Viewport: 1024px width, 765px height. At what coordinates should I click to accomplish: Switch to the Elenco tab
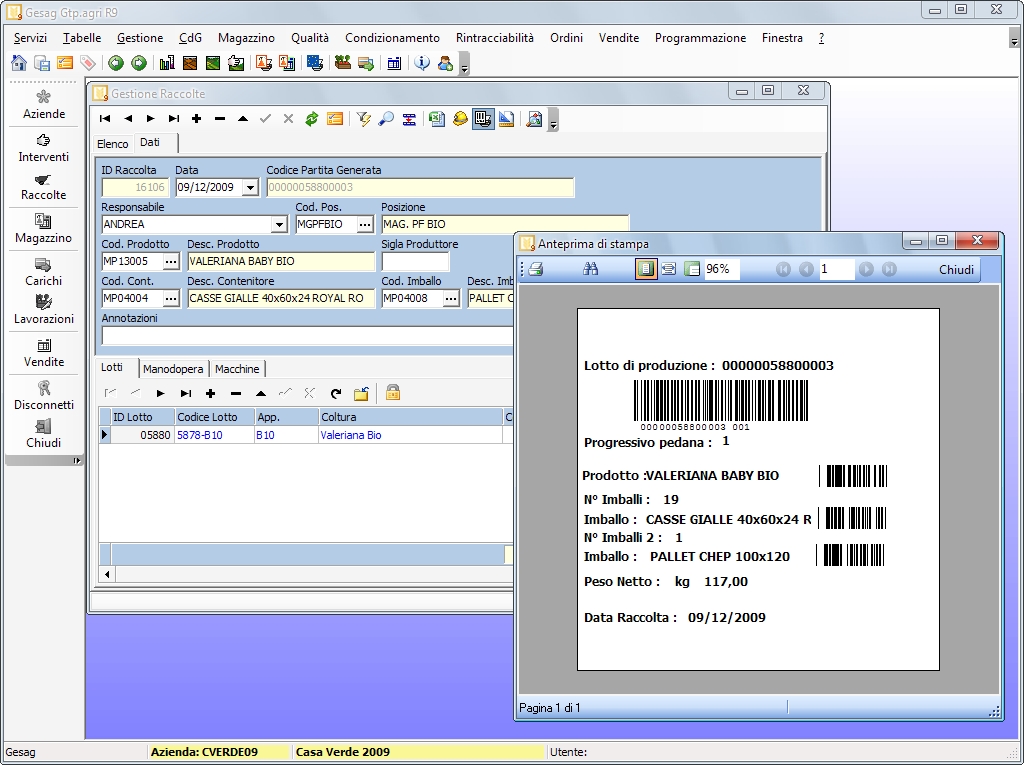(113, 144)
